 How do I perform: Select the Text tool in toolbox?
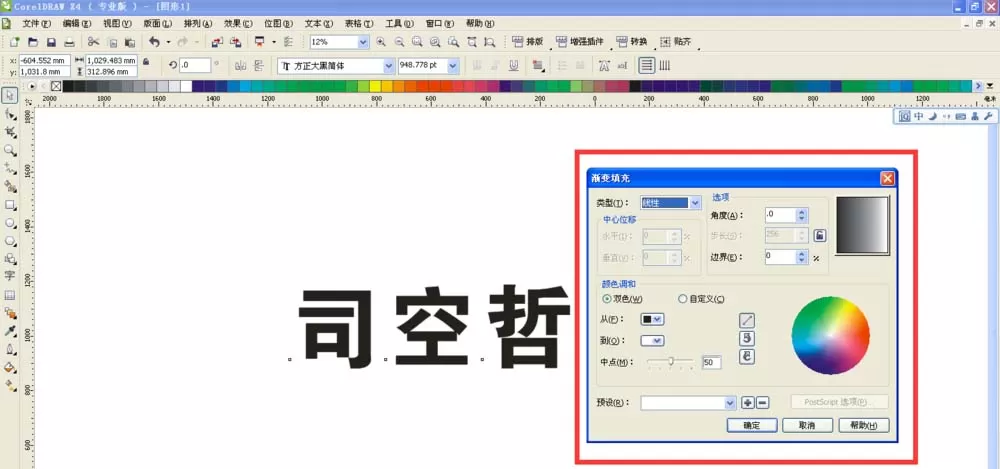click(10, 276)
